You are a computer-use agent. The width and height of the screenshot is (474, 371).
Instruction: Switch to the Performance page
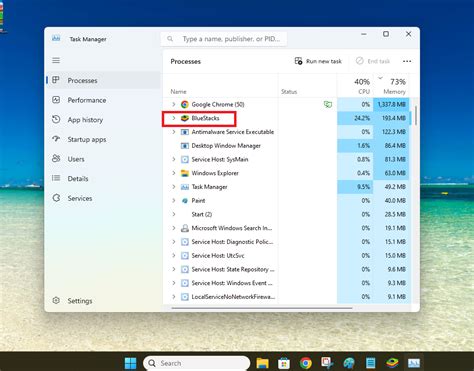pos(103,100)
